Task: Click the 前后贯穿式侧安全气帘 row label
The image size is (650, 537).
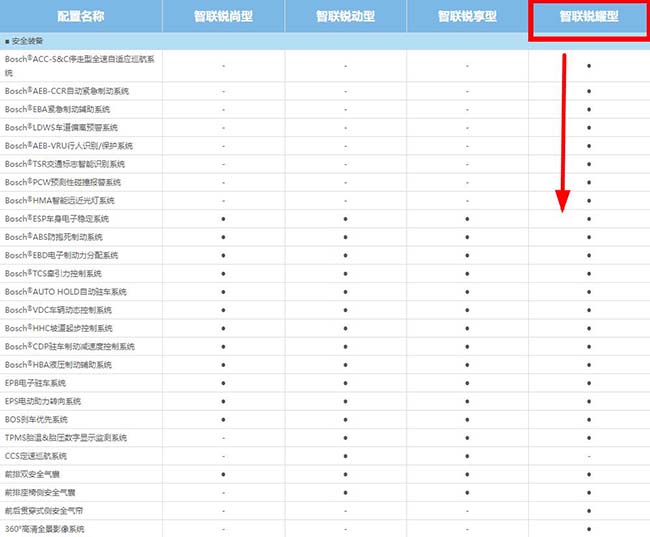Action: pyautogui.click(x=44, y=511)
